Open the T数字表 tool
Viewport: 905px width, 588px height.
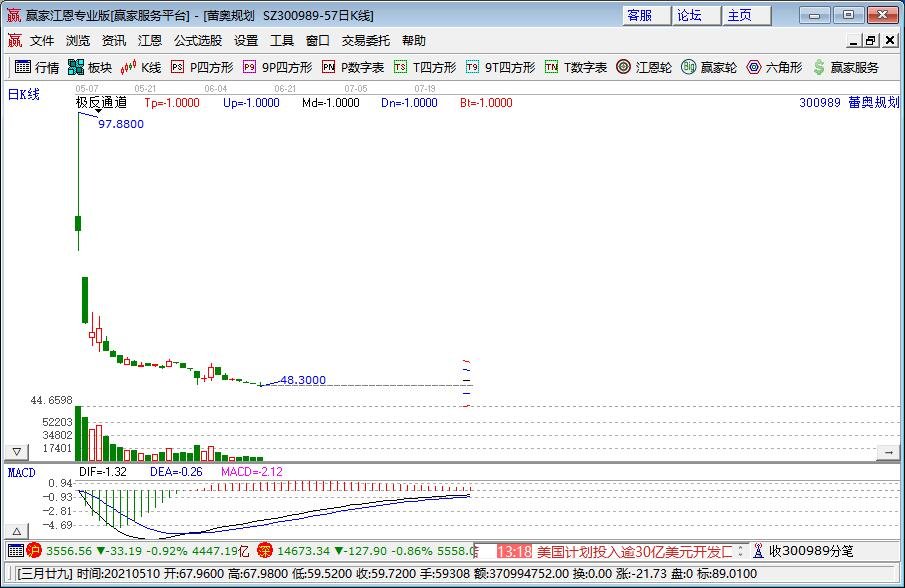[x=576, y=68]
